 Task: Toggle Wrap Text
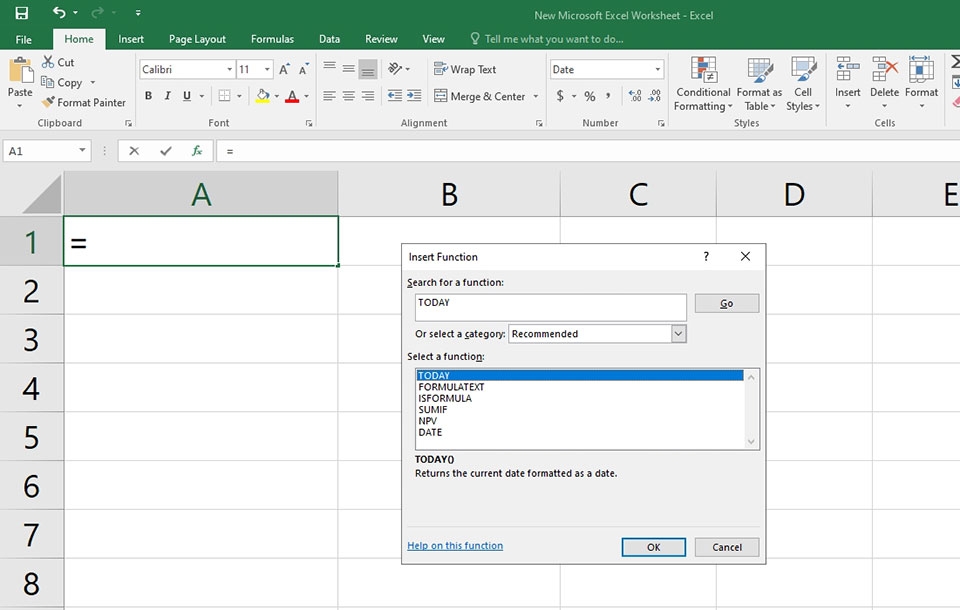tap(465, 69)
